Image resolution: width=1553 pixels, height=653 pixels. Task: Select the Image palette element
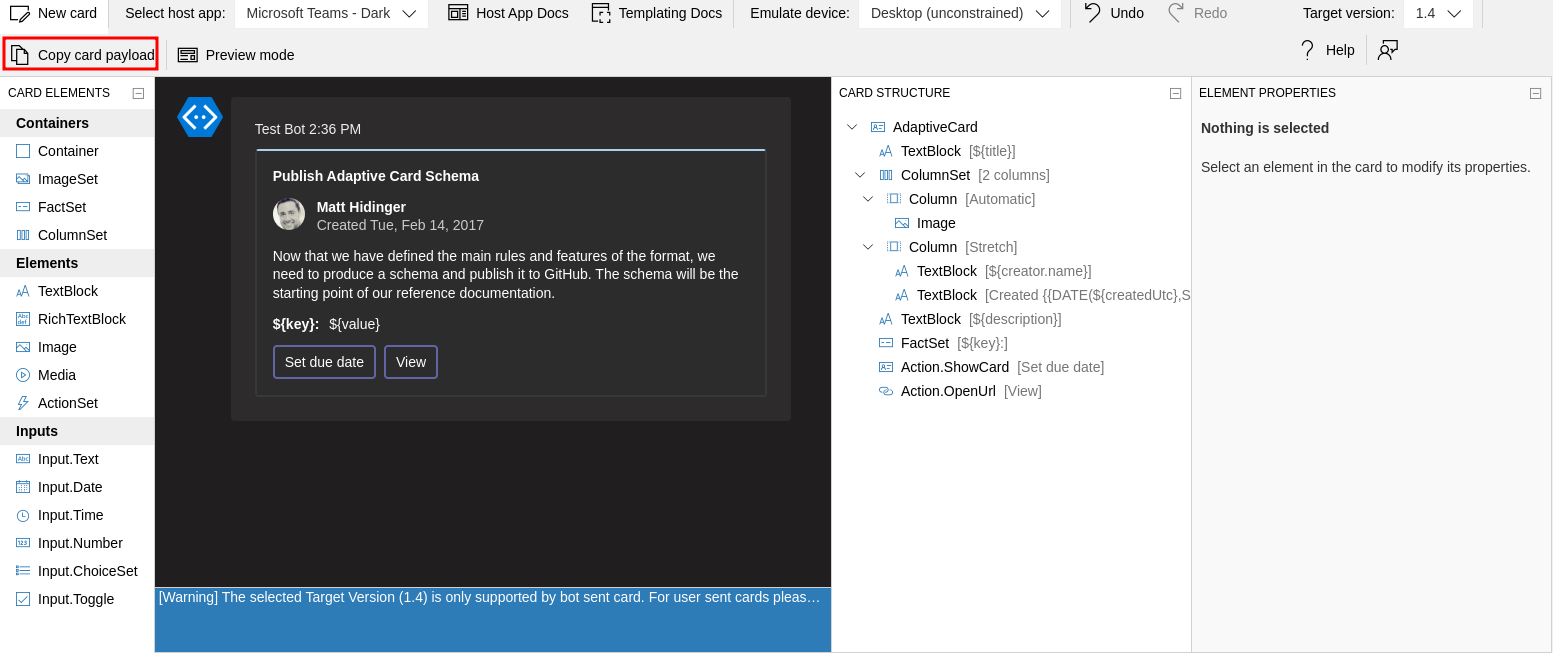[x=77, y=347]
